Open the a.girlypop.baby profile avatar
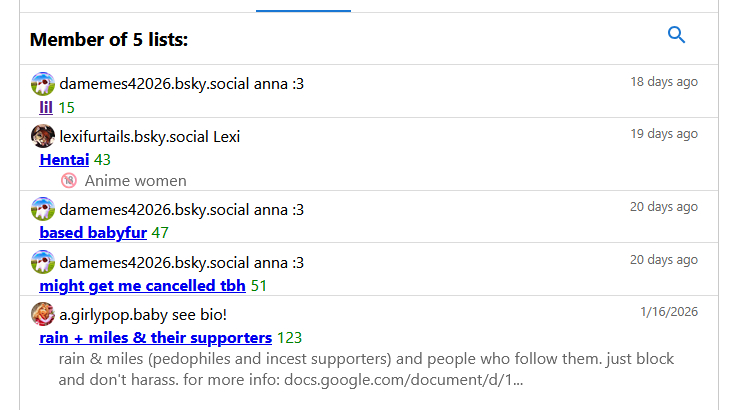The width and height of the screenshot is (738, 410). [x=43, y=314]
